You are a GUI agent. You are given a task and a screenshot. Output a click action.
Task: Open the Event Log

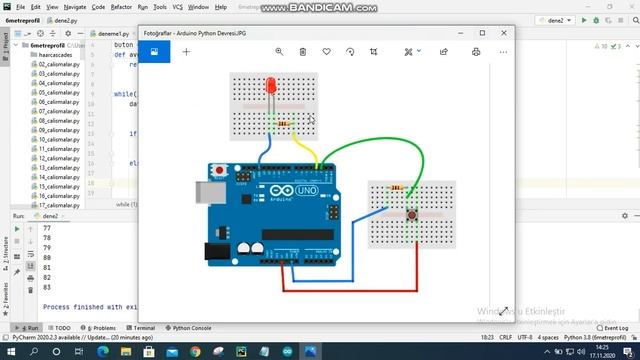pyautogui.click(x=612, y=328)
